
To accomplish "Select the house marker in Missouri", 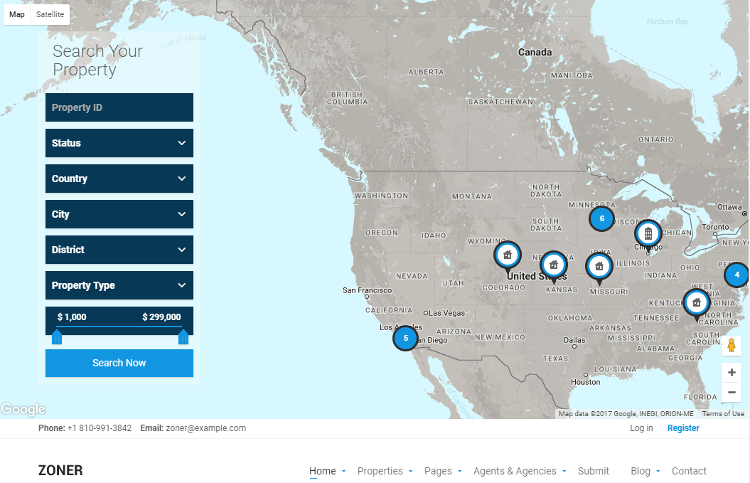I will pyautogui.click(x=598, y=266).
